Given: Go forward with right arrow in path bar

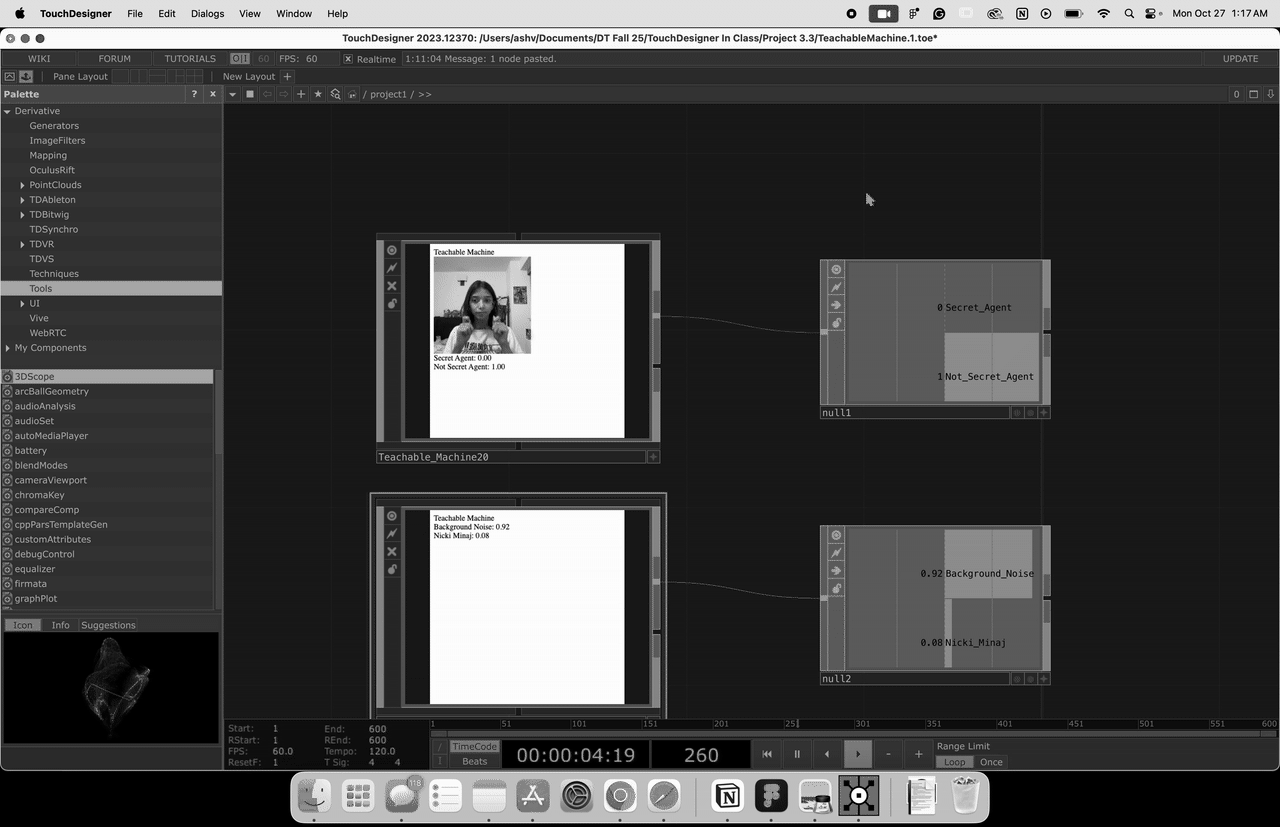Looking at the screenshot, I should (x=284, y=94).
